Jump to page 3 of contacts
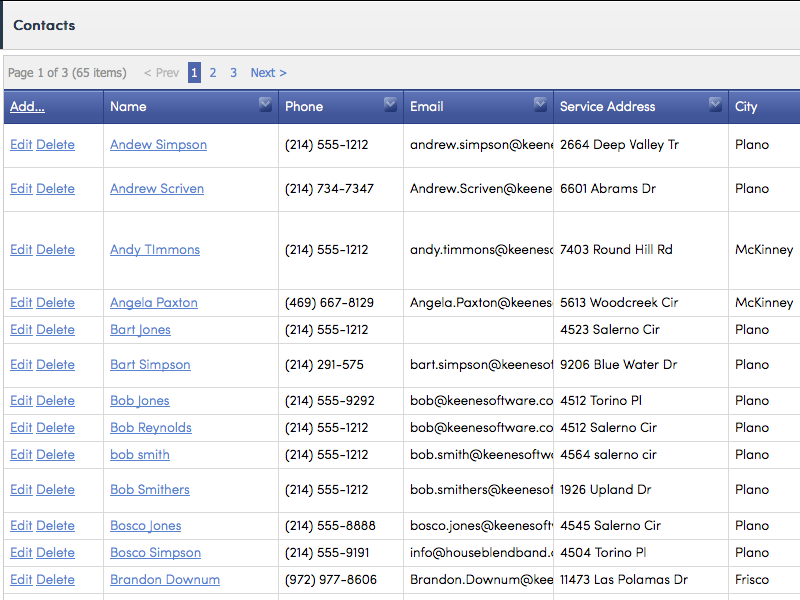The width and height of the screenshot is (800, 600). tap(233, 73)
